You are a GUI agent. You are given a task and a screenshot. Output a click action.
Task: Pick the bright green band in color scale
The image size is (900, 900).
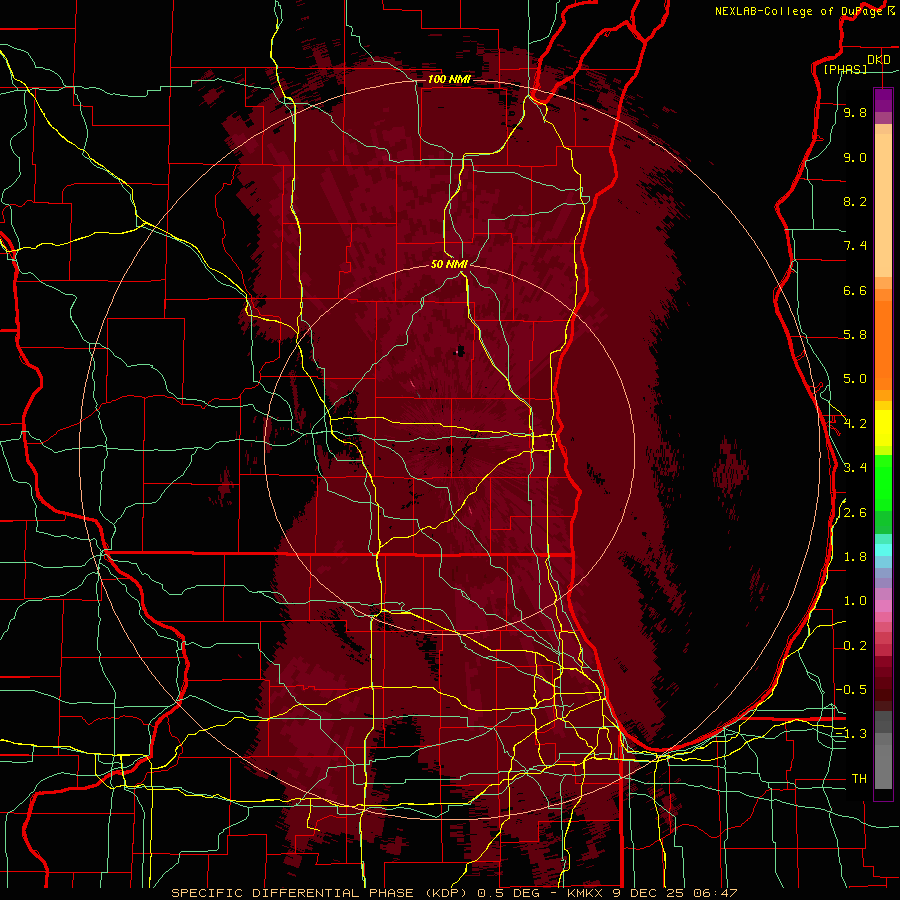(883, 482)
